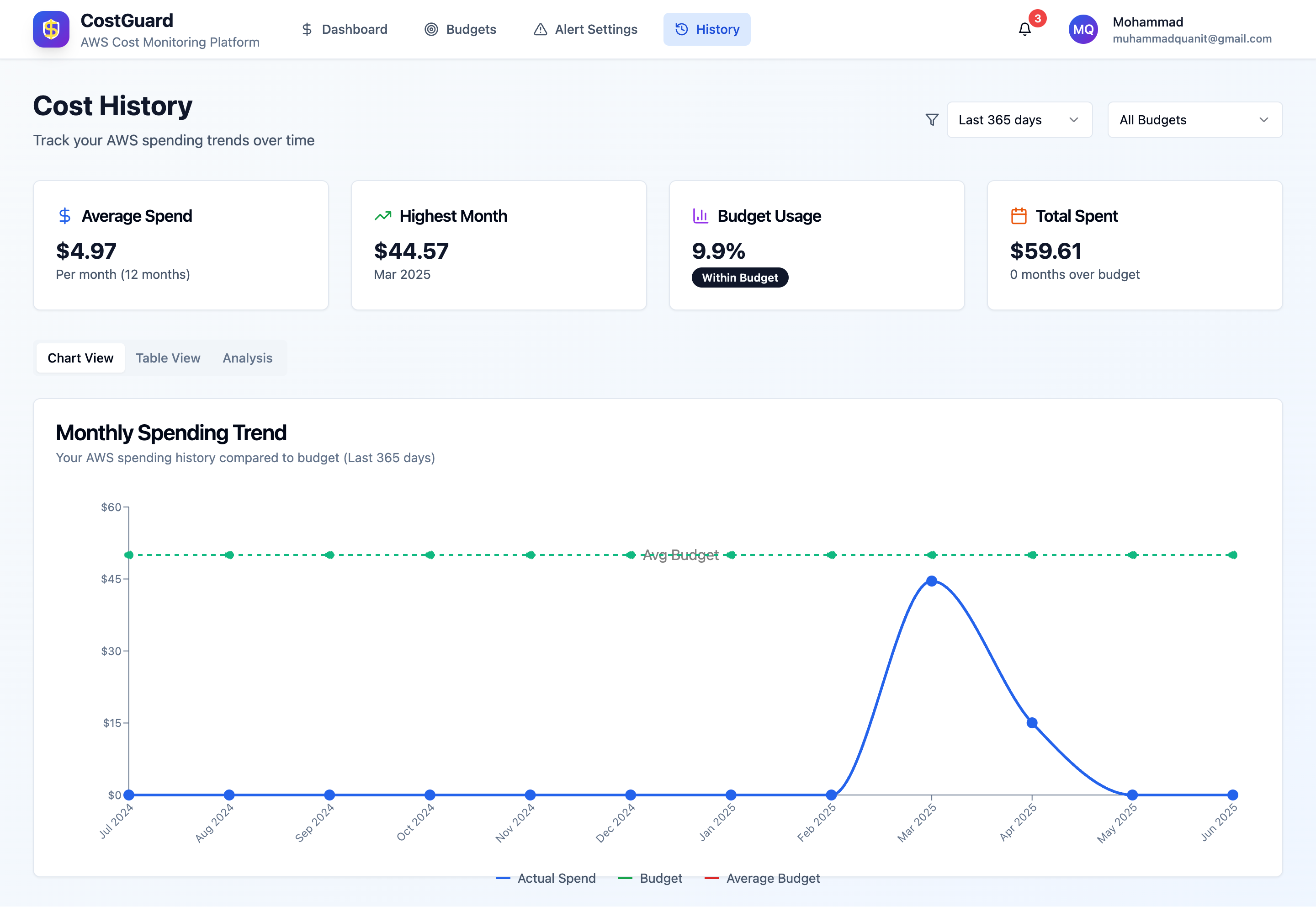Open the Alert Settings page
Screen dimensions: 1316x907
coord(586,30)
